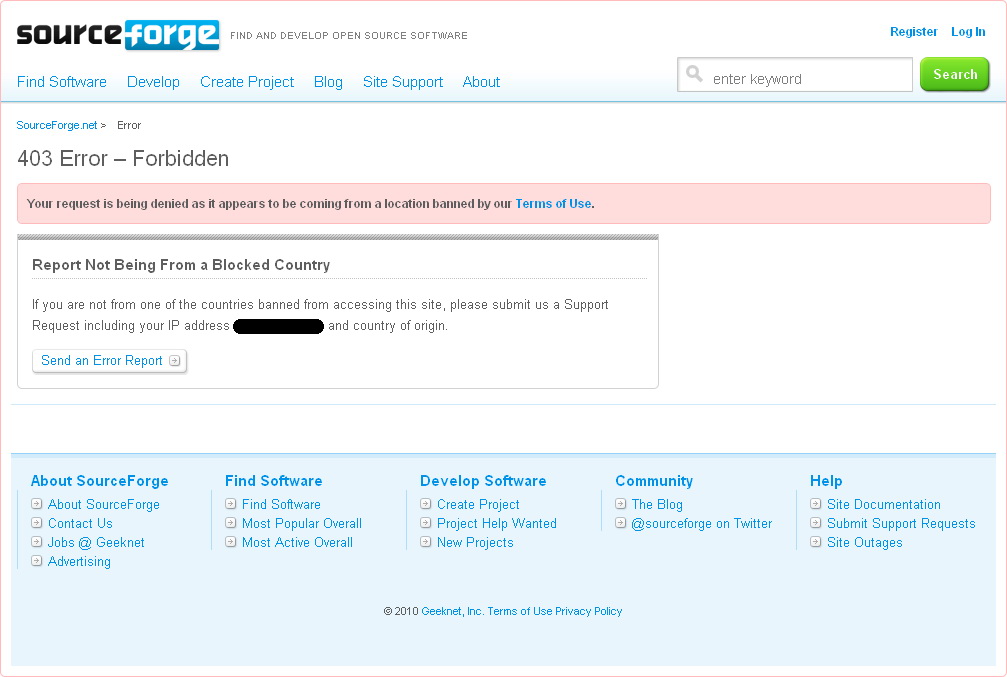Open the New Projects footer link

(475, 543)
